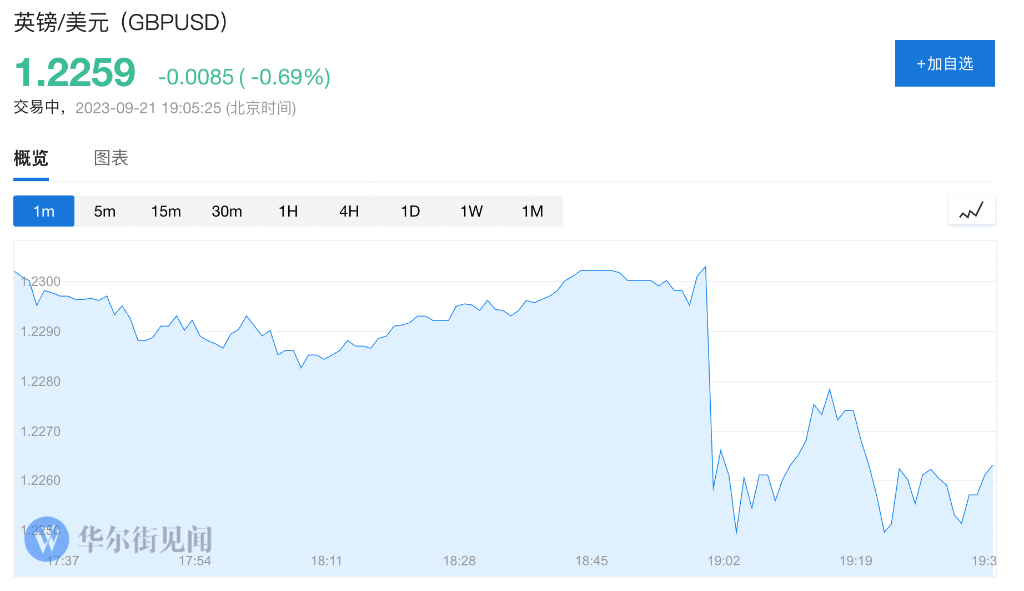Switch to the 图表 tab
The width and height of the screenshot is (1024, 591).
pos(111,158)
